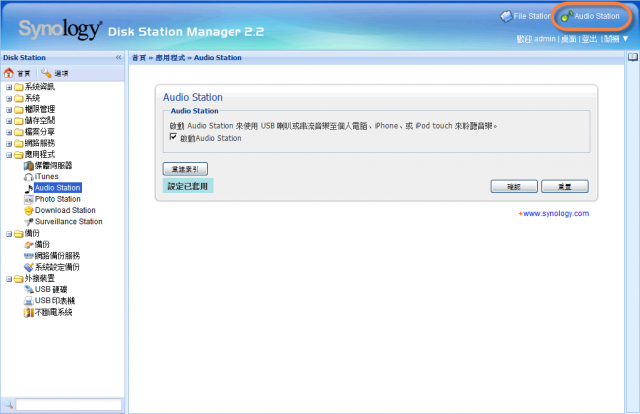Click the home icon in sidebar toolbar

click(9, 73)
